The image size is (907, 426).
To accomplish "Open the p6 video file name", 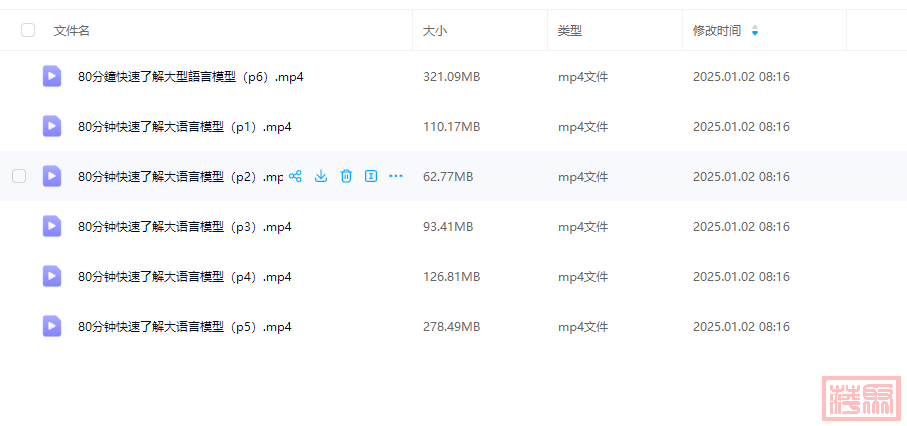I will point(190,77).
